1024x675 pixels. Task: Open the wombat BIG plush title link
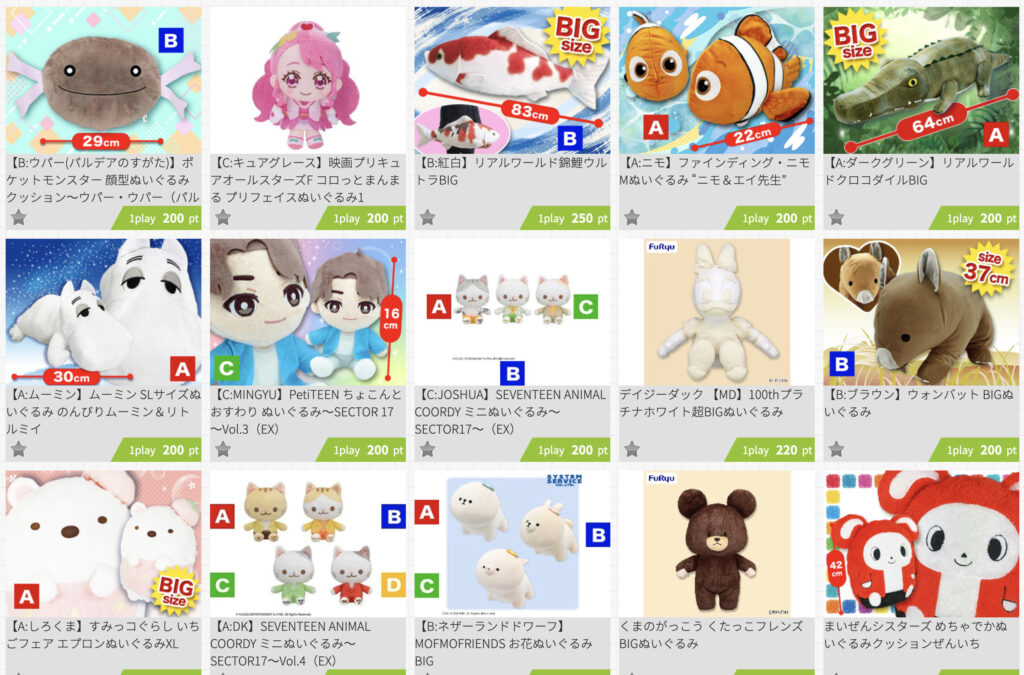point(920,403)
